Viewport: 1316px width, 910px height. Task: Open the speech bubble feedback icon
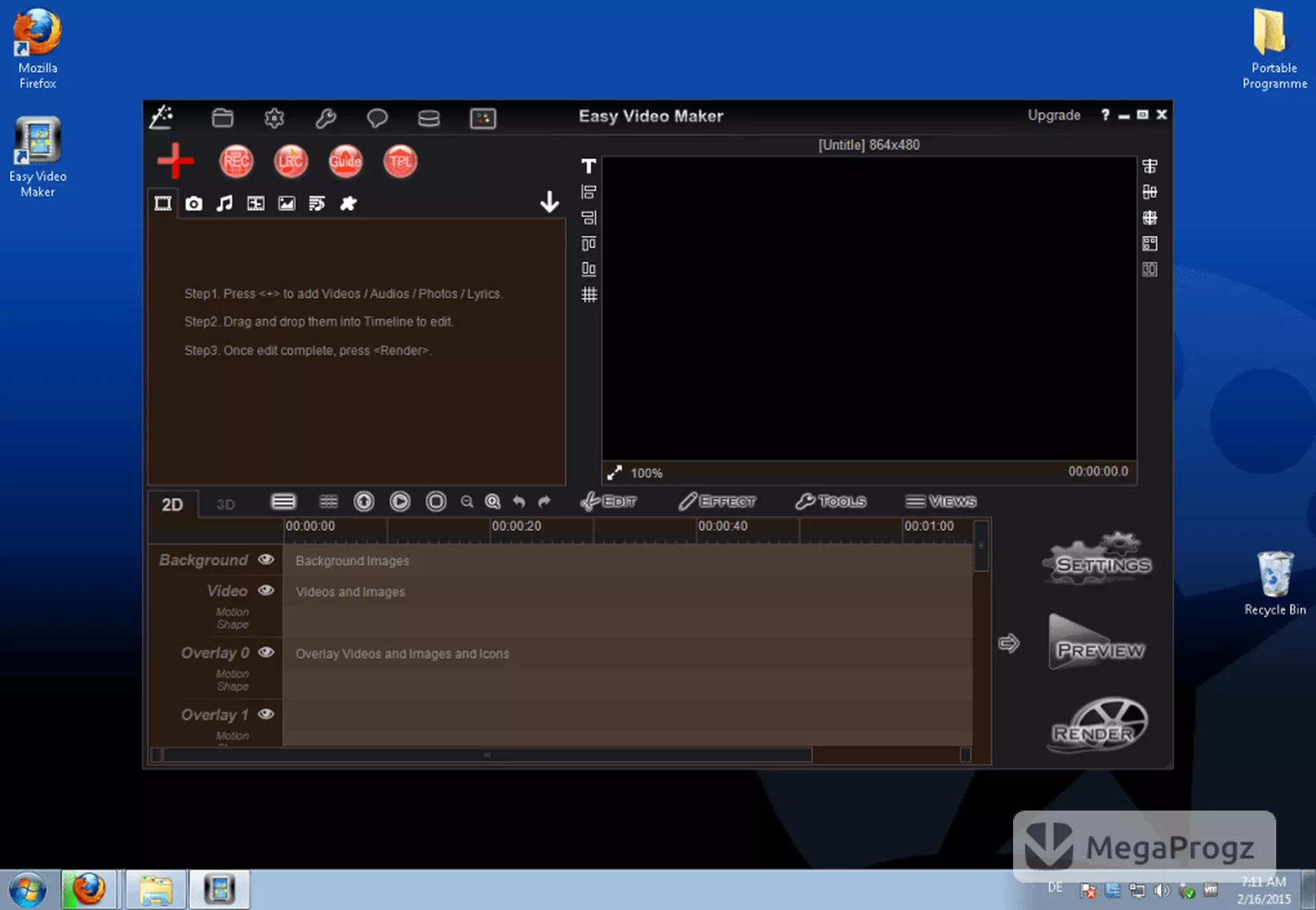point(377,118)
